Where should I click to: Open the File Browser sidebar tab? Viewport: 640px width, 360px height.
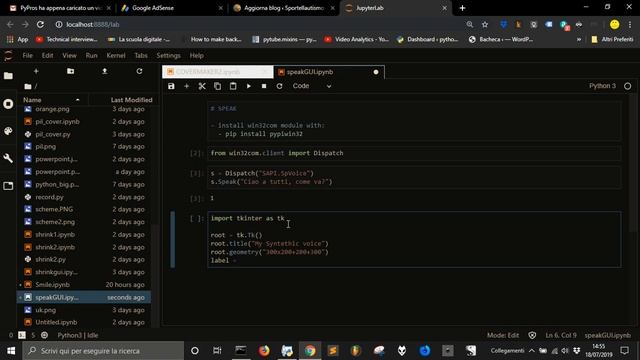click(8, 76)
